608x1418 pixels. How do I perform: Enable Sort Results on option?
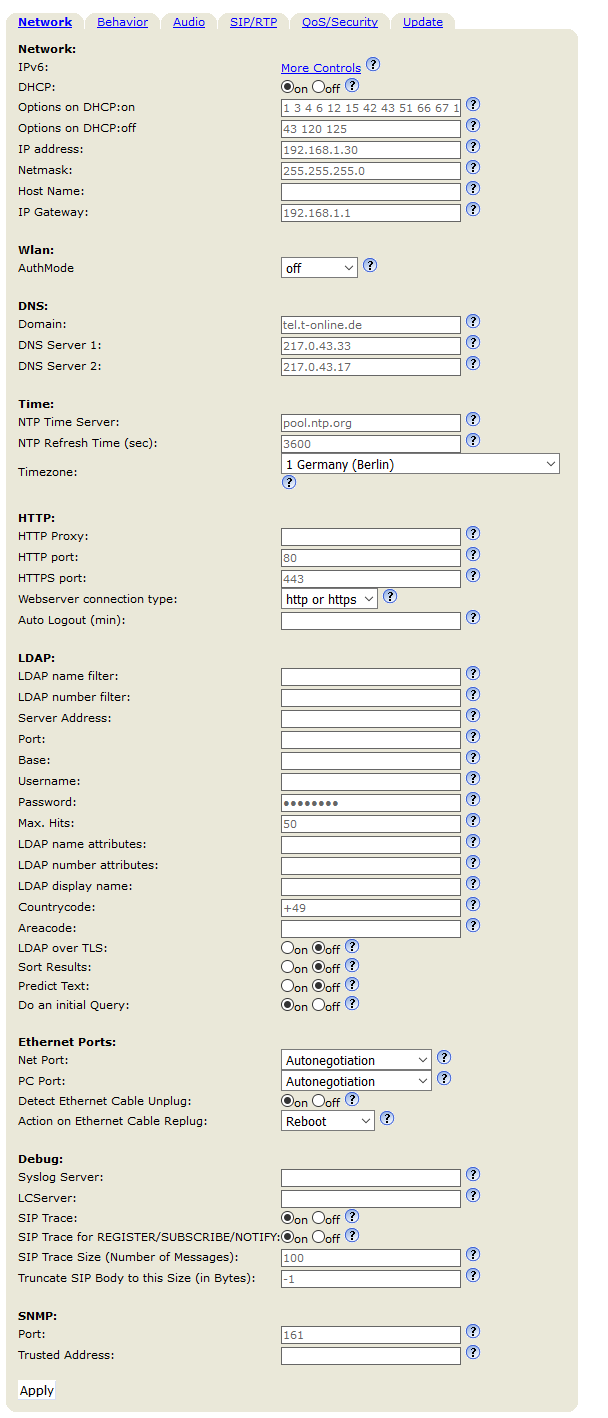288,967
